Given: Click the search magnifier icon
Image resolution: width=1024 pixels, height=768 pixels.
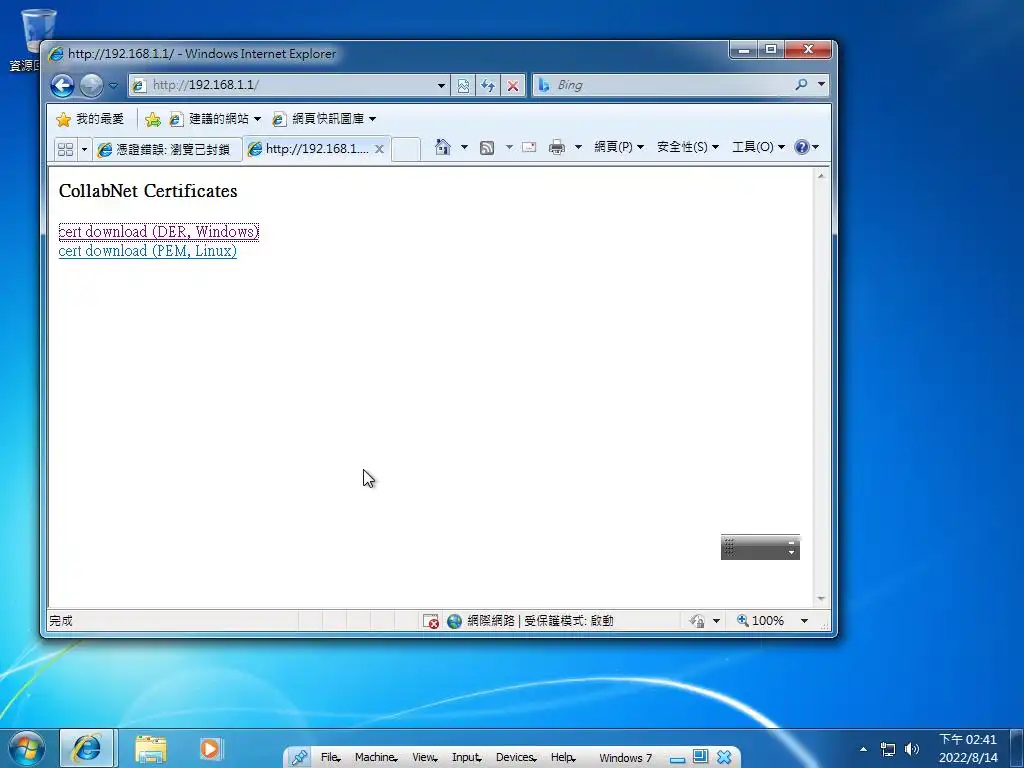Looking at the screenshot, I should point(801,84).
